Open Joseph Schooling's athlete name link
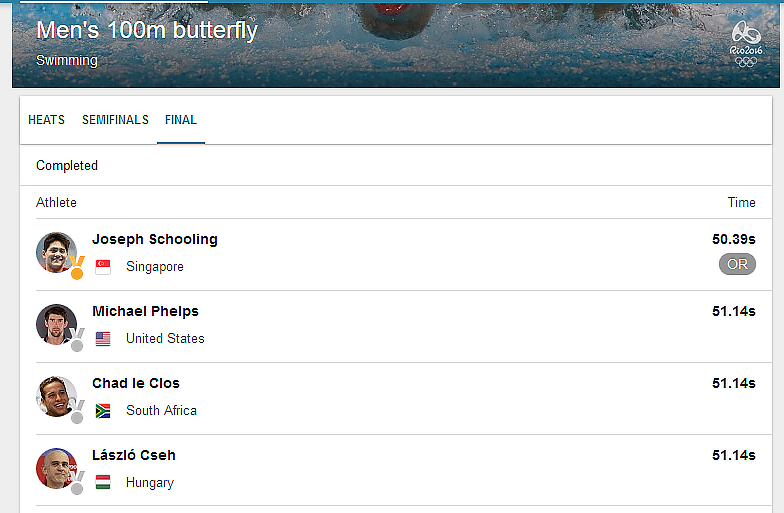The image size is (784, 513). click(x=155, y=239)
